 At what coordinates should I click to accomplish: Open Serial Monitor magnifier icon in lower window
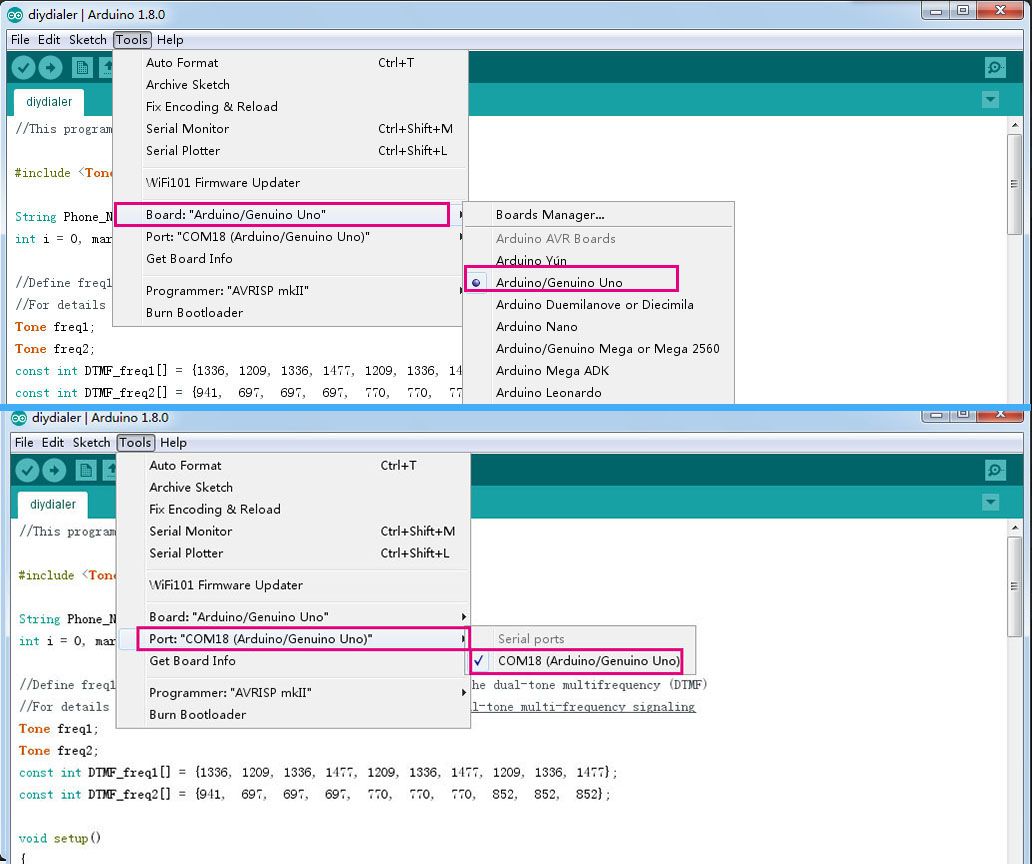995,470
